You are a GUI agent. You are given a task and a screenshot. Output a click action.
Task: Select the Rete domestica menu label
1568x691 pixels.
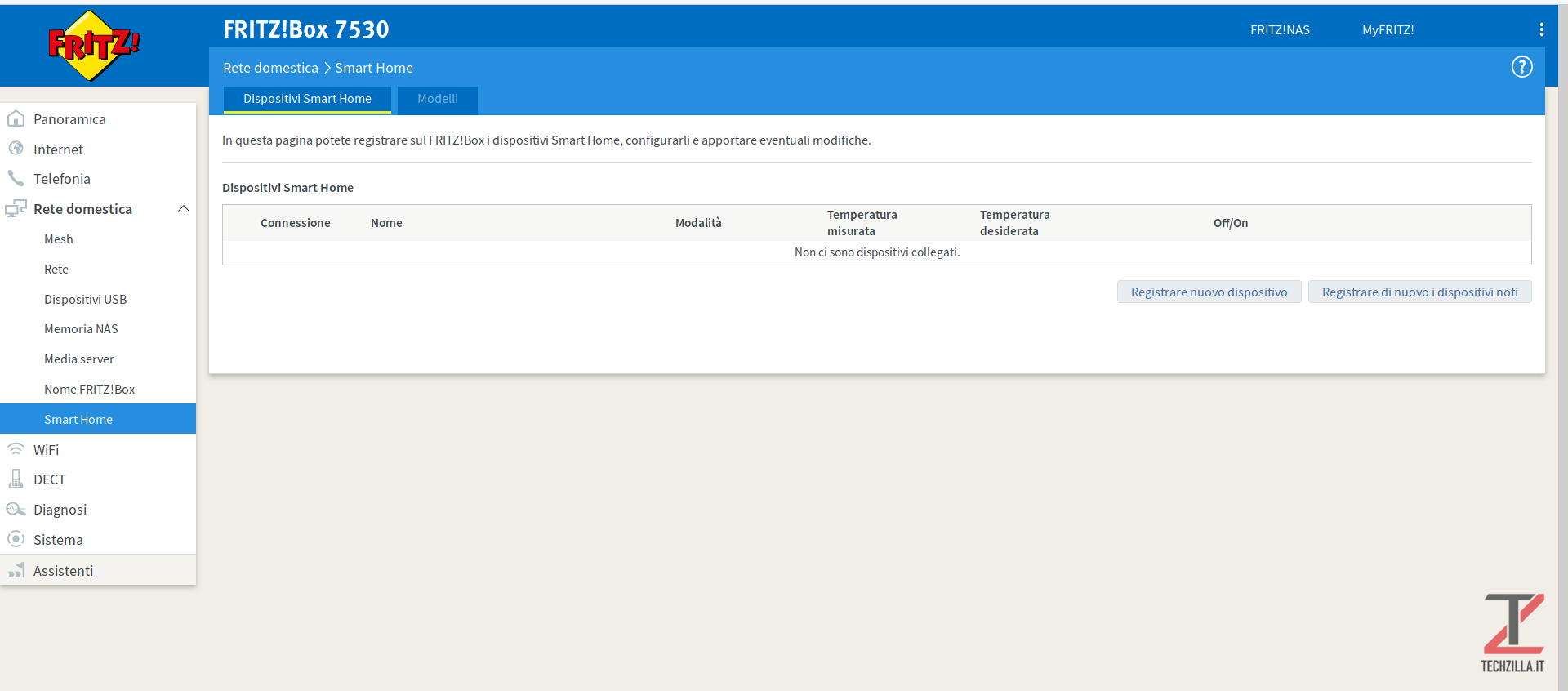click(82, 209)
